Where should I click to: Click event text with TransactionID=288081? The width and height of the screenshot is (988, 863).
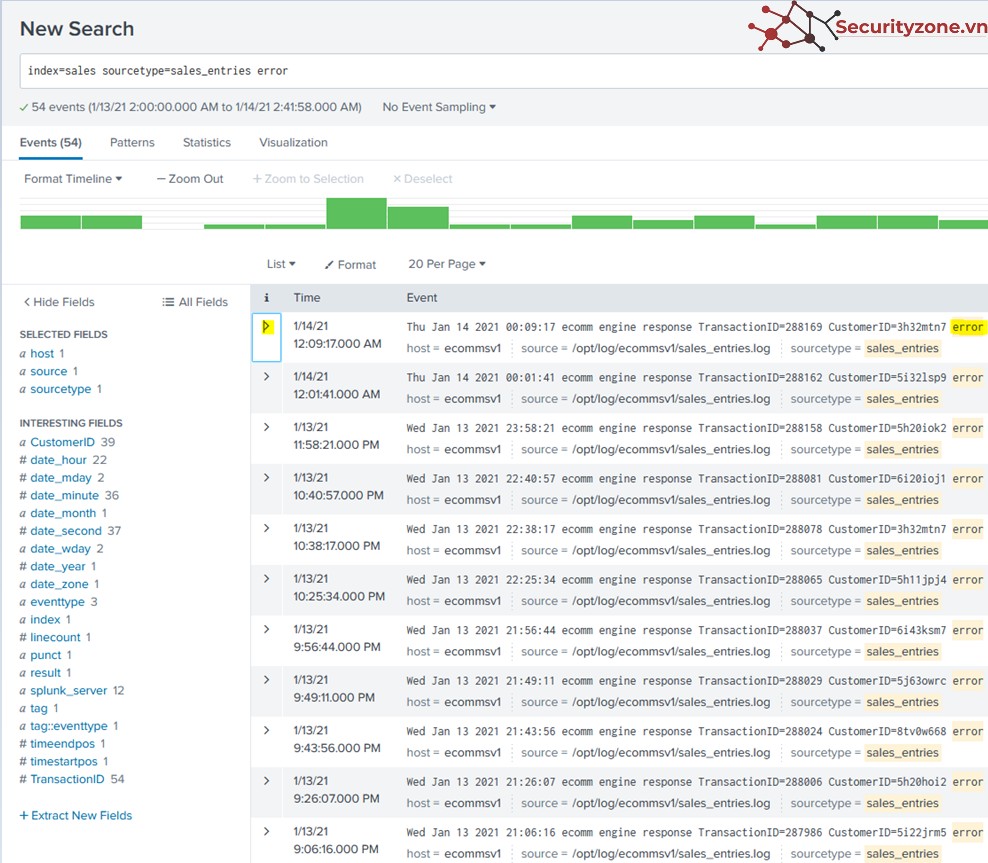(x=676, y=479)
